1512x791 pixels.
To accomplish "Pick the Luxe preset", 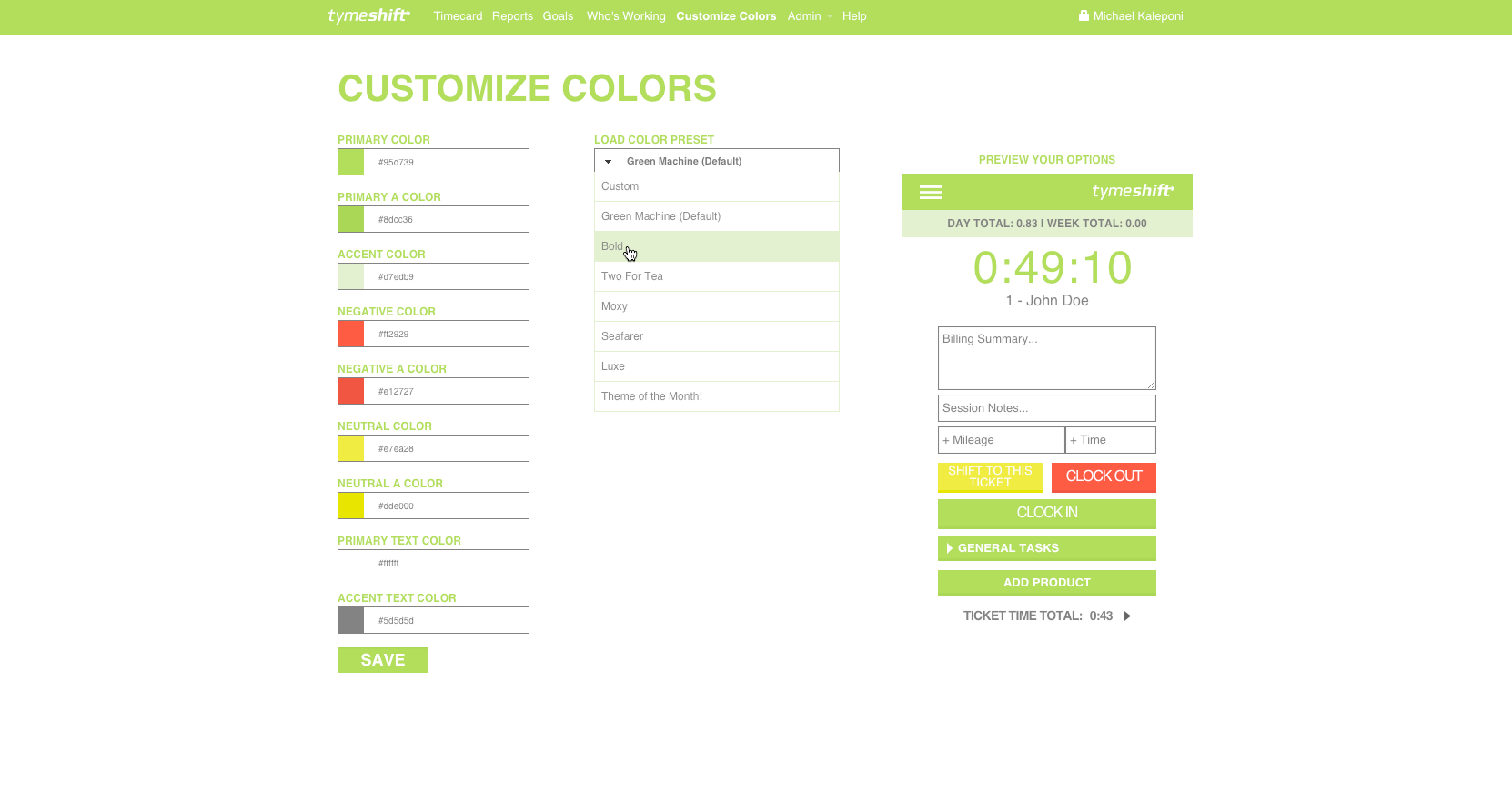I will 717,366.
